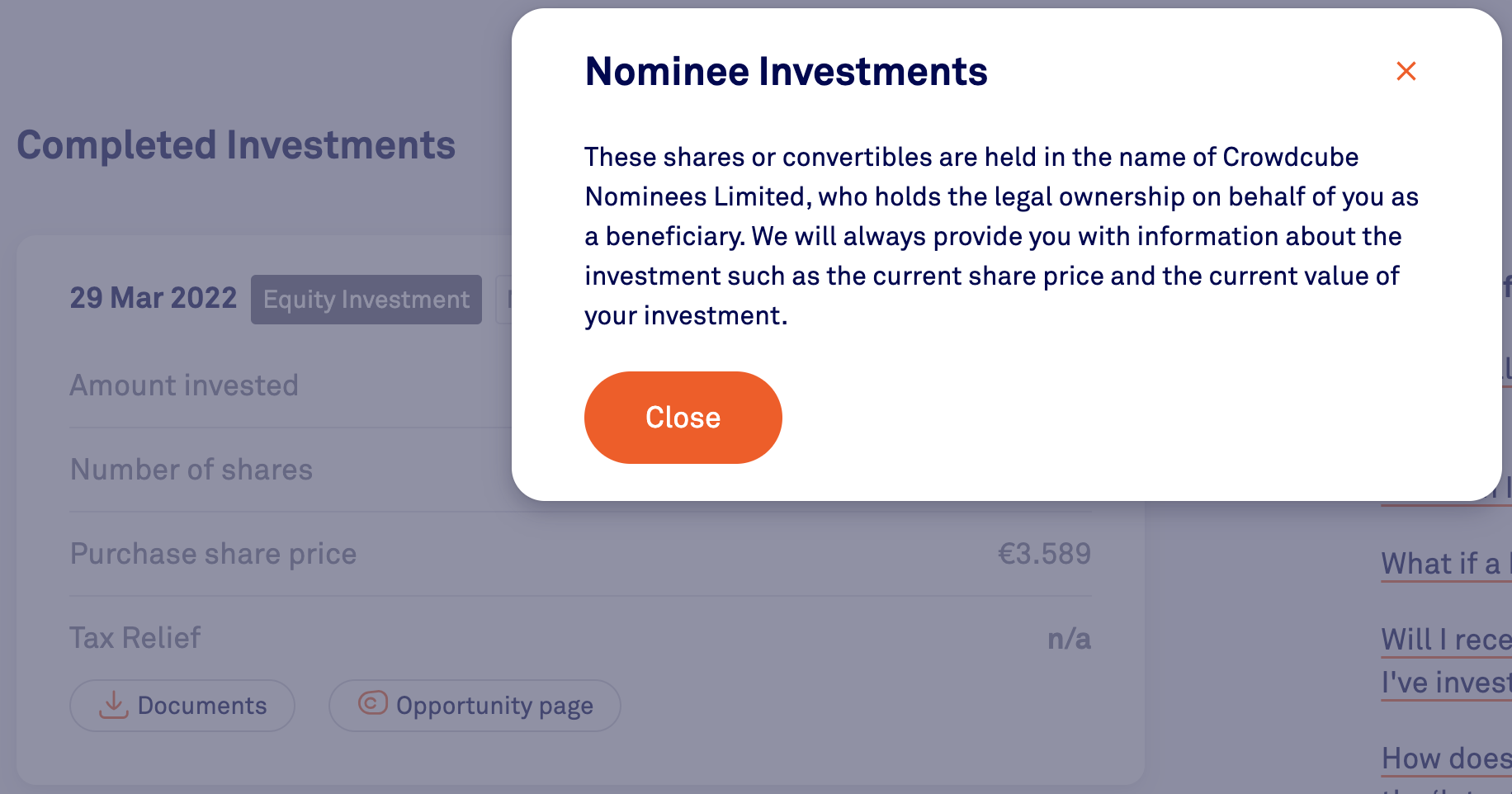Open the 'What if a' help link

click(1446, 565)
